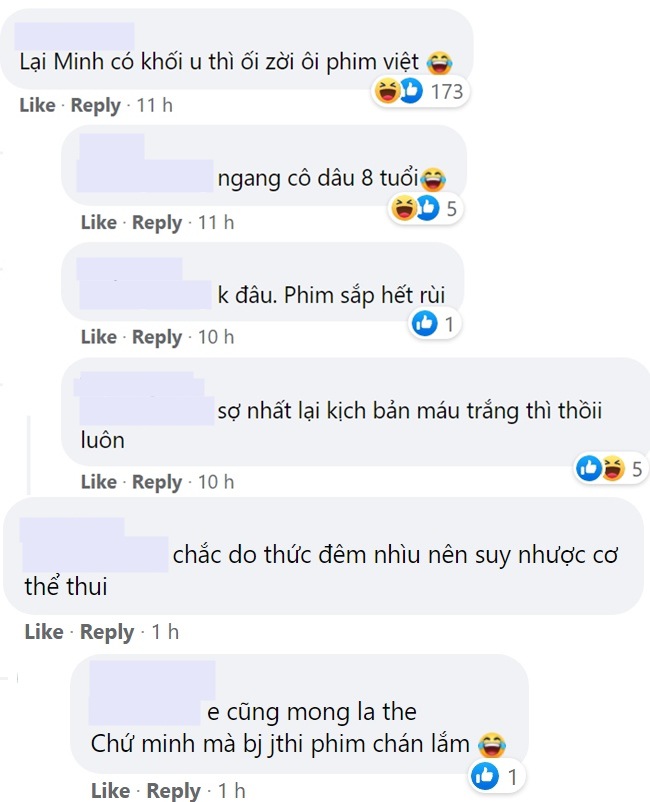Click the thumbs-up icon on the 'máu trắng' comment reactions
650x802 pixels.
tap(587, 466)
